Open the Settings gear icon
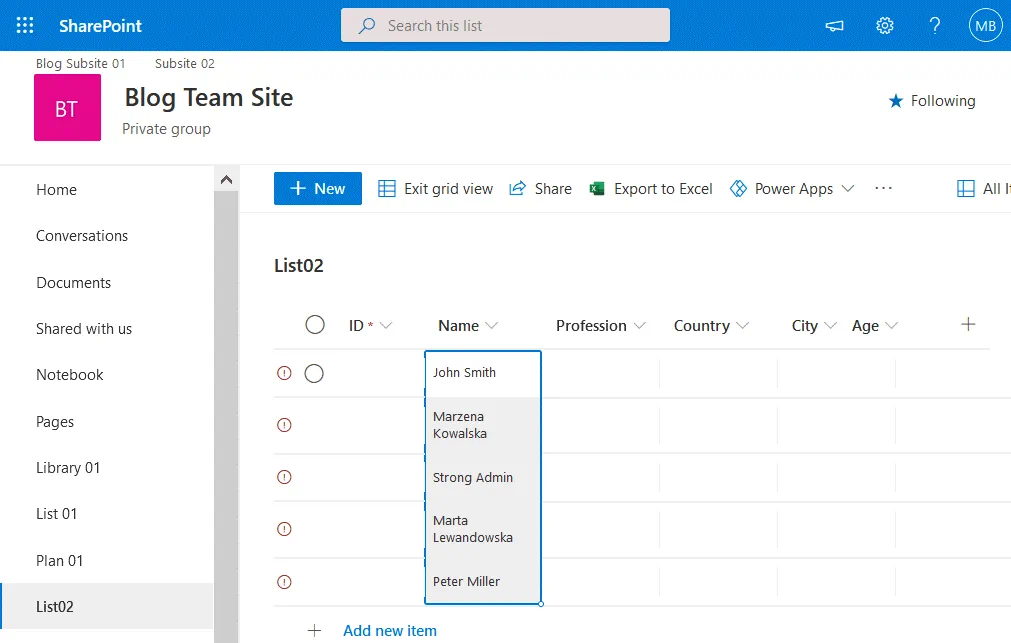 click(x=885, y=26)
